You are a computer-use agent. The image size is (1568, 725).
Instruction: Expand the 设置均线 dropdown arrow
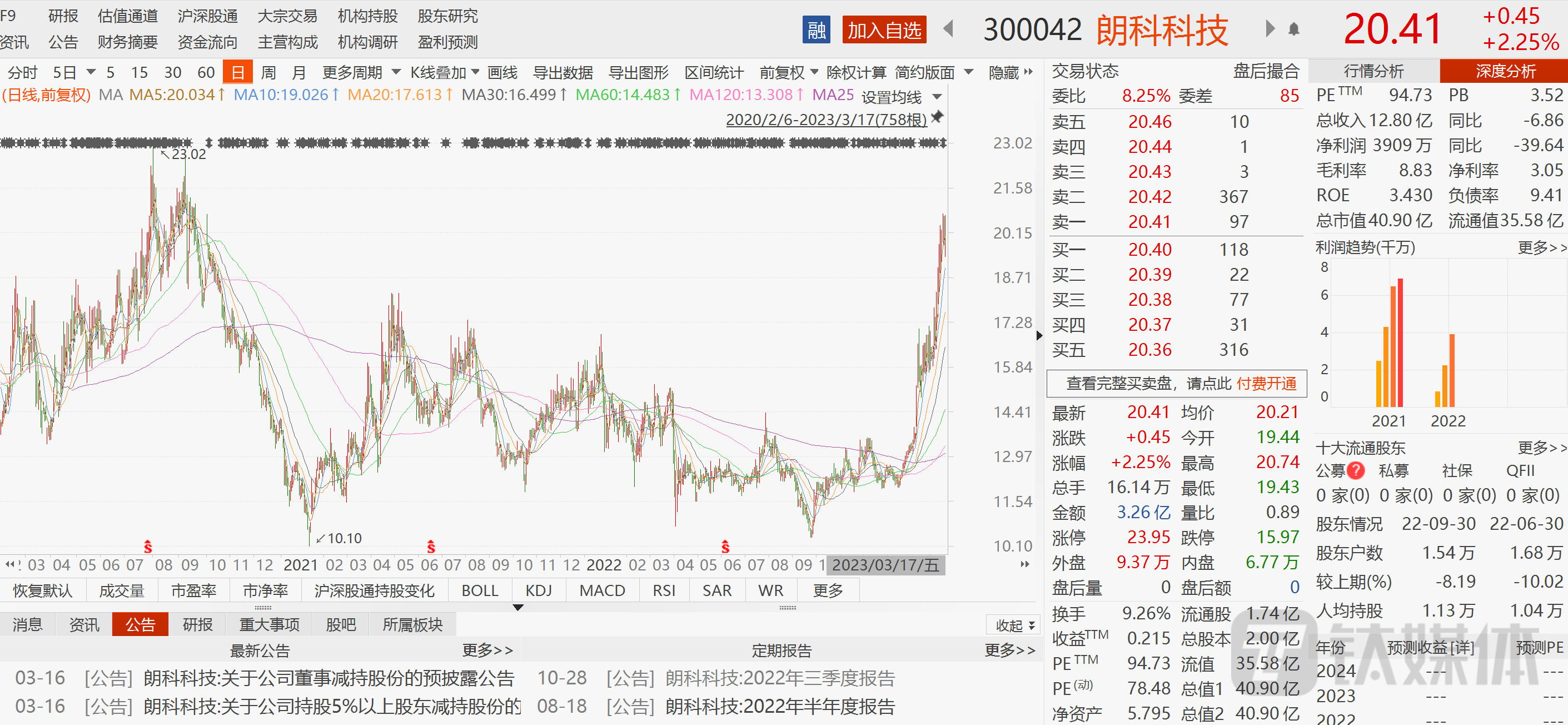(x=937, y=97)
